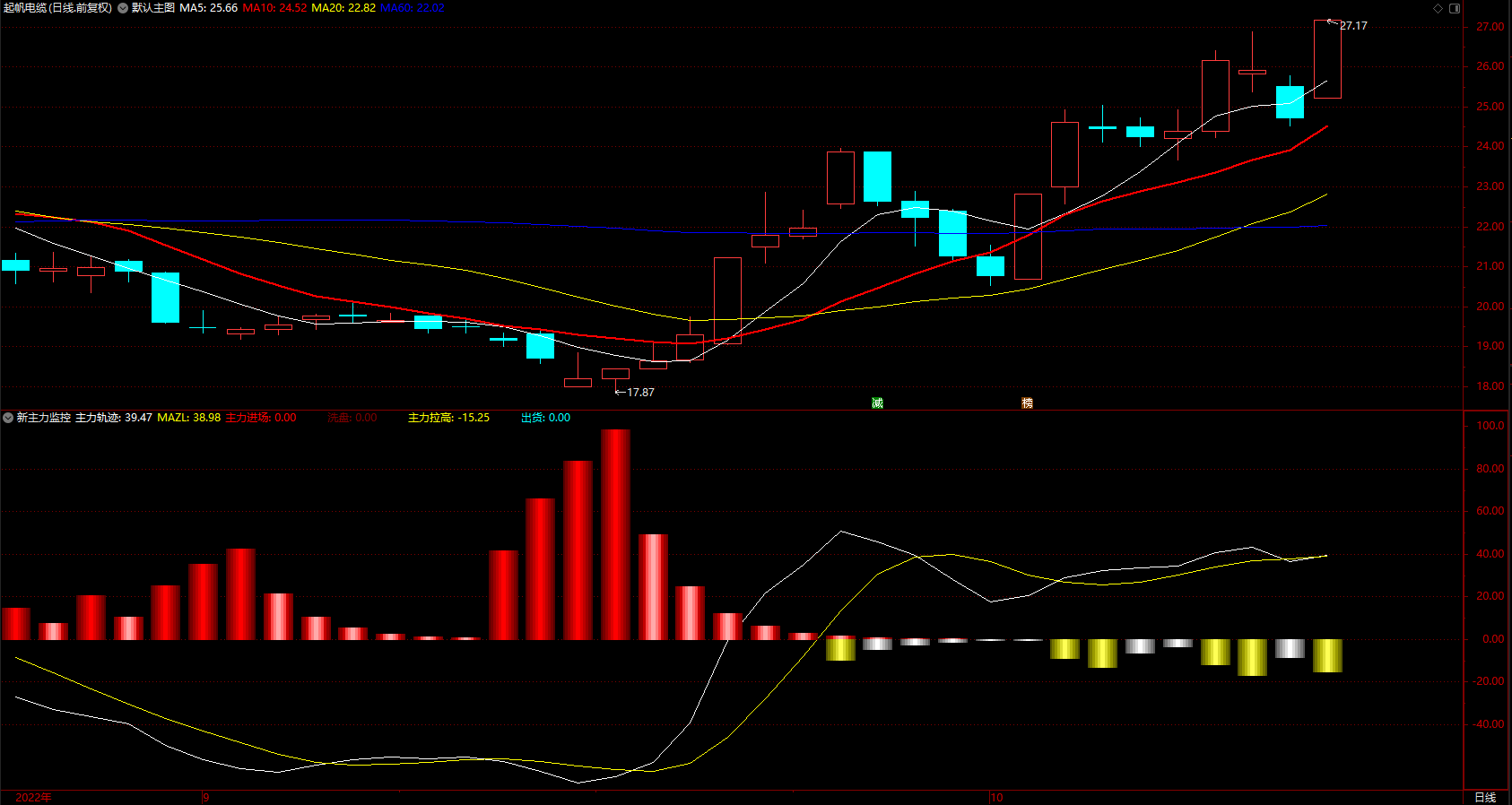1512x805 pixels.
Task: Click the 100.0 indicator axis label
Action: [1490, 426]
